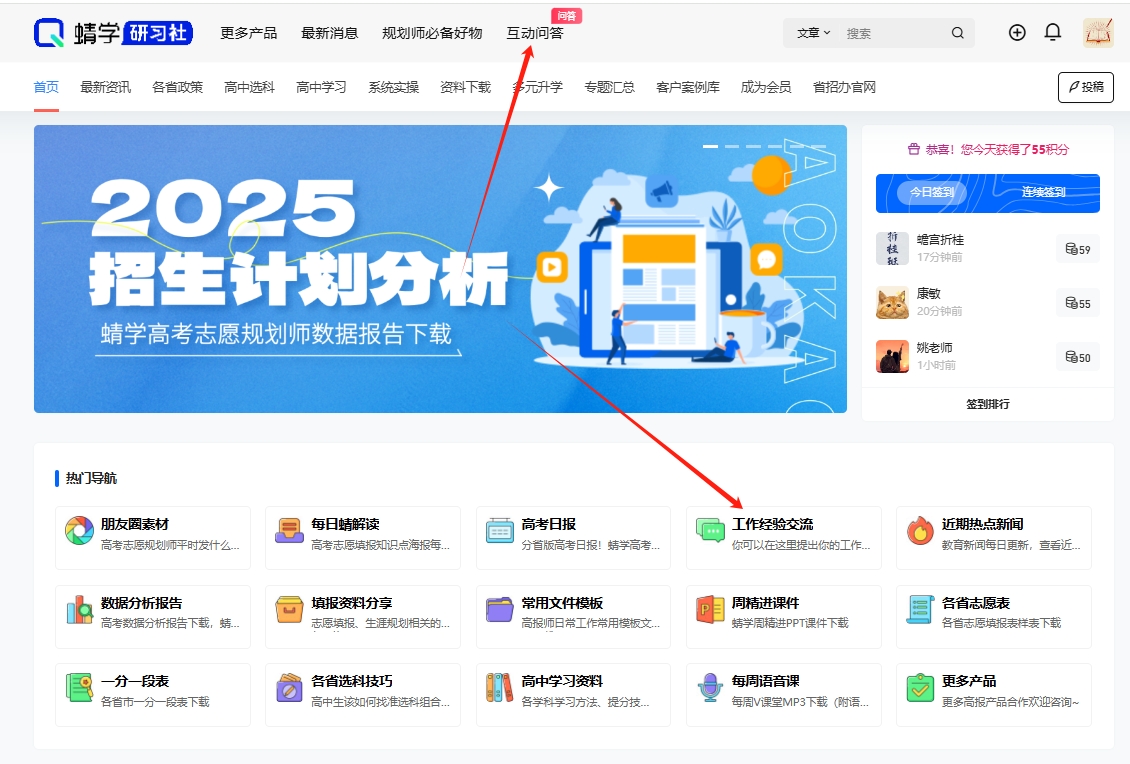Click the search input field
The width and height of the screenshot is (1130, 764).
tap(880, 33)
